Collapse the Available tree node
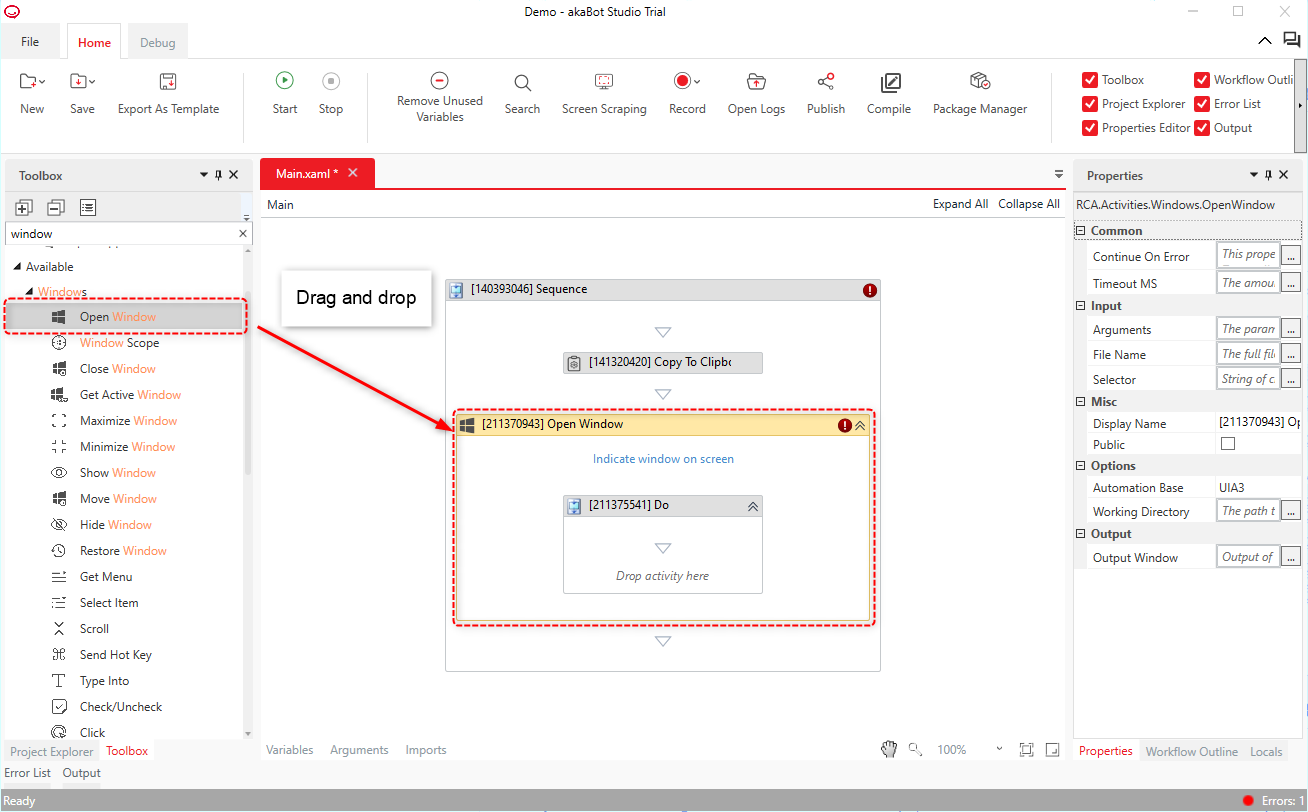The image size is (1308, 812). [17, 267]
